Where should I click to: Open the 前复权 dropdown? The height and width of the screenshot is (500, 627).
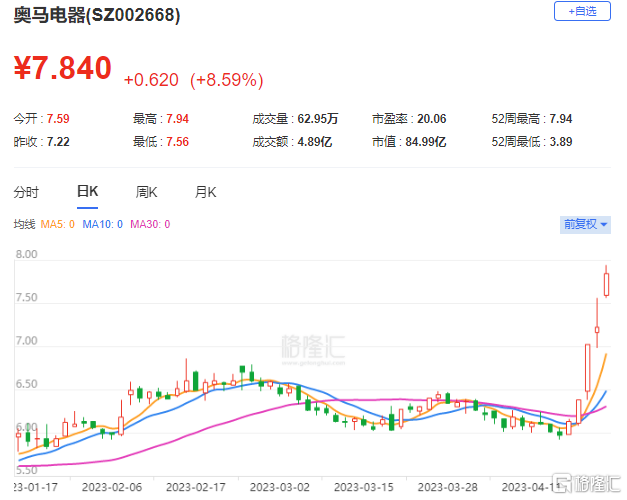click(585, 224)
